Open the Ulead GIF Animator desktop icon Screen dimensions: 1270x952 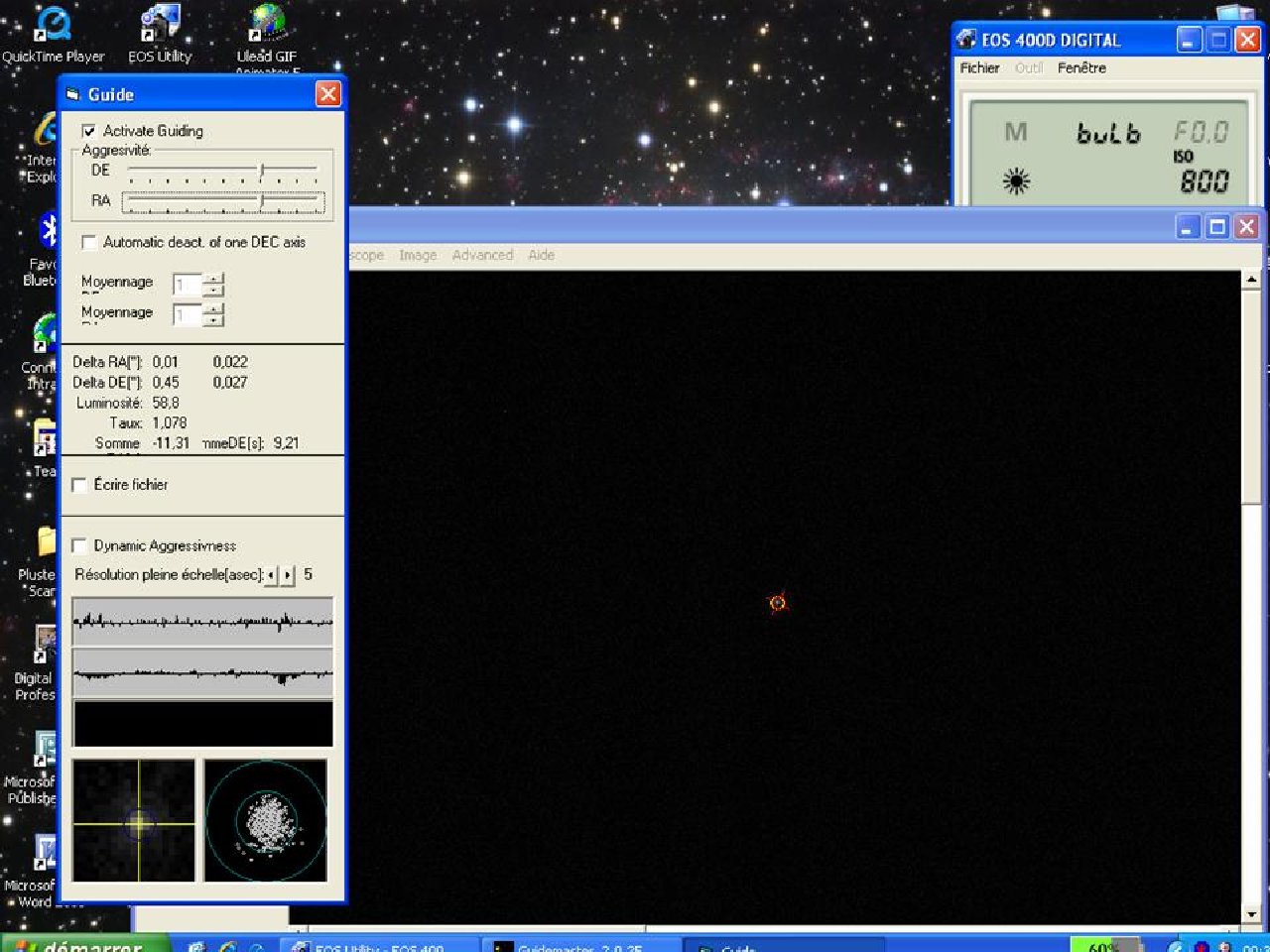267,37
